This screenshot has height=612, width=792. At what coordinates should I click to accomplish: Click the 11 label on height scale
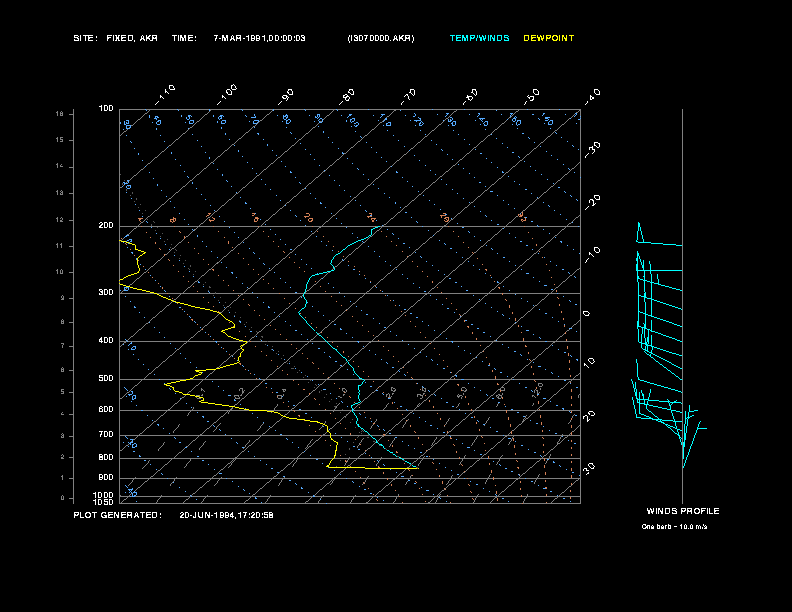(x=60, y=246)
